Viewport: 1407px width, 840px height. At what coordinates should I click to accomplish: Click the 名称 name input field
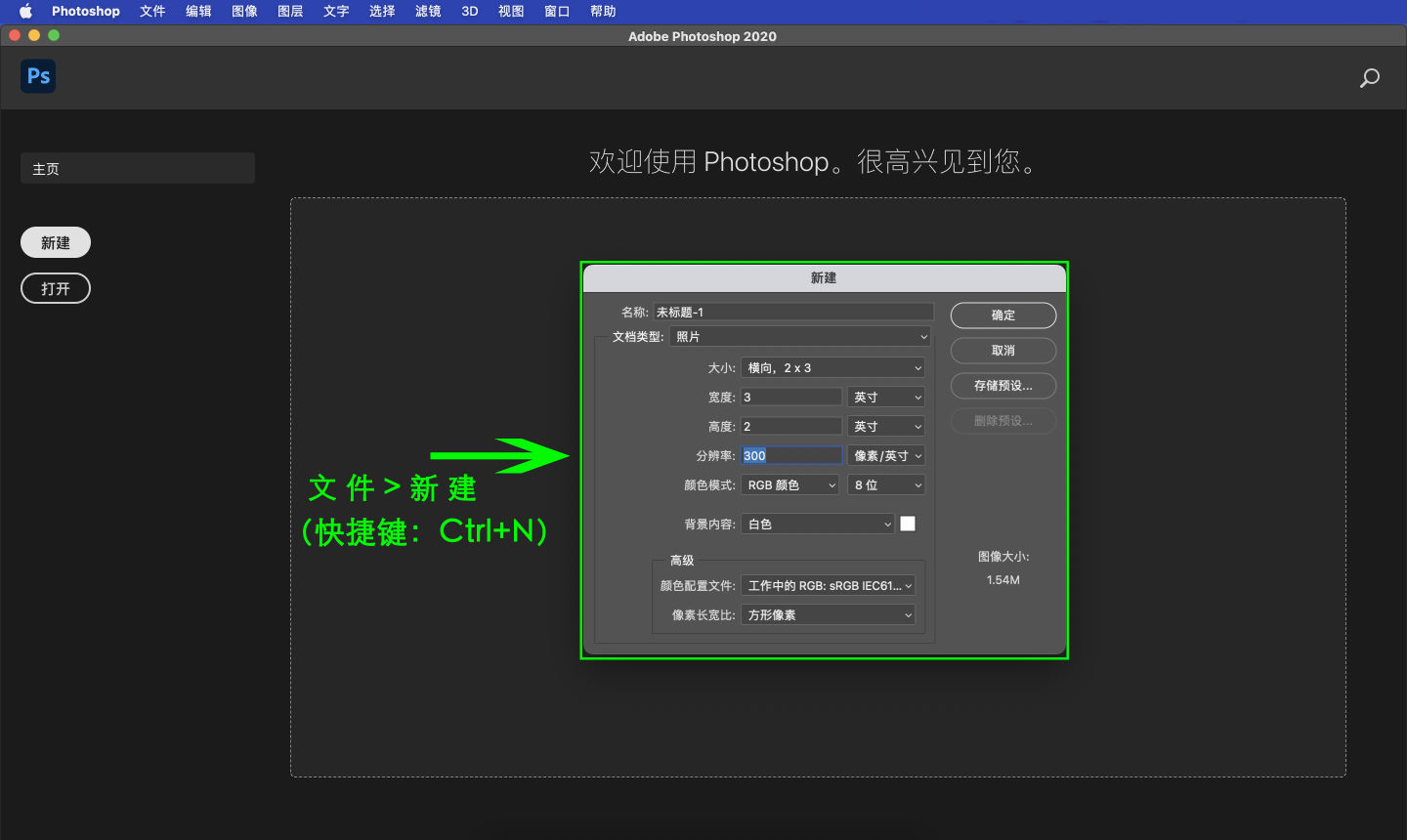[793, 311]
